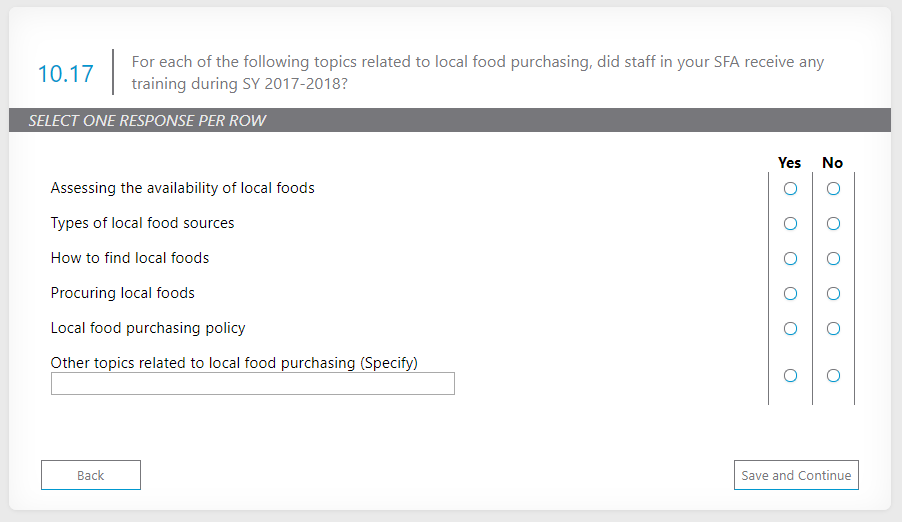Select Yes for local food purchasing policy
The width and height of the screenshot is (902, 522).
pos(790,329)
